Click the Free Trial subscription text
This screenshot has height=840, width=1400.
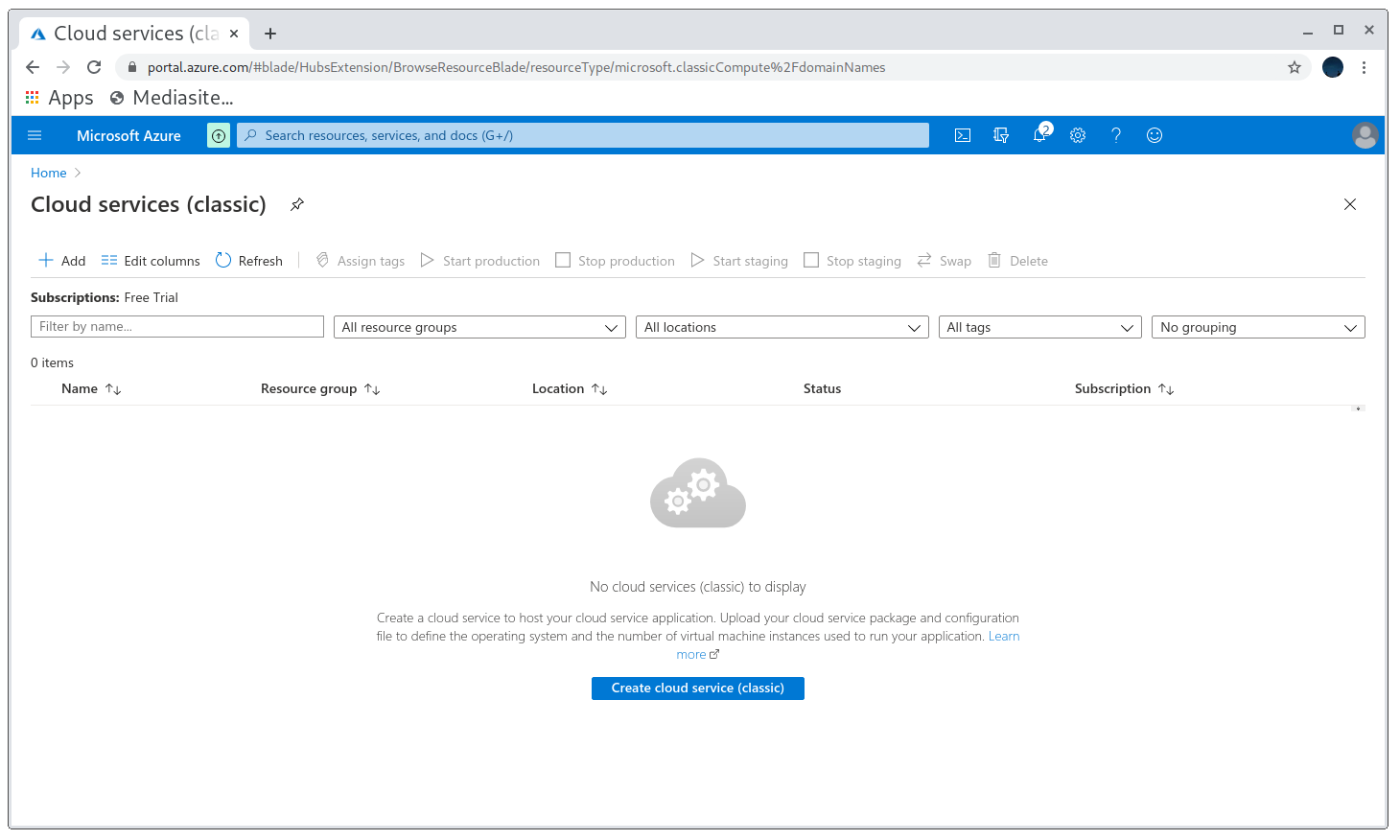pyautogui.click(x=152, y=297)
